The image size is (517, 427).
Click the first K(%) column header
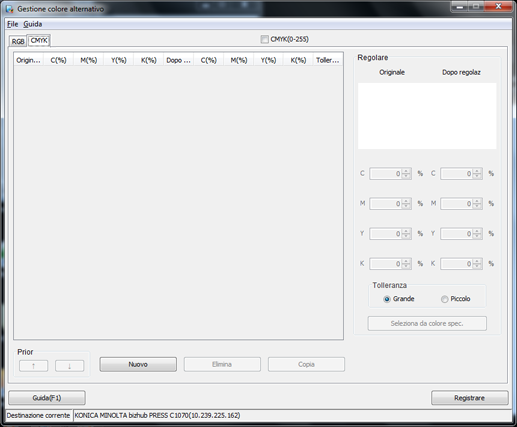click(148, 60)
